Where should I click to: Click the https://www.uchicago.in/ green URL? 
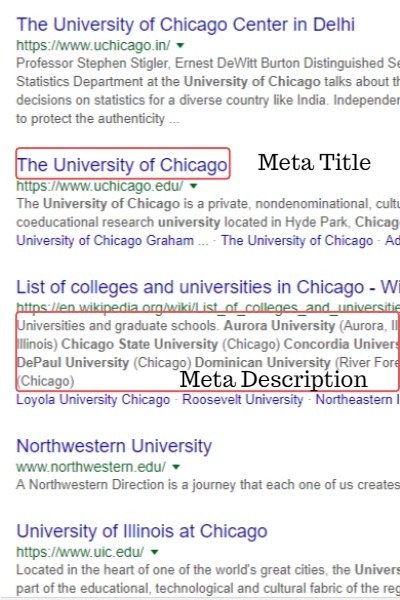pos(93,46)
